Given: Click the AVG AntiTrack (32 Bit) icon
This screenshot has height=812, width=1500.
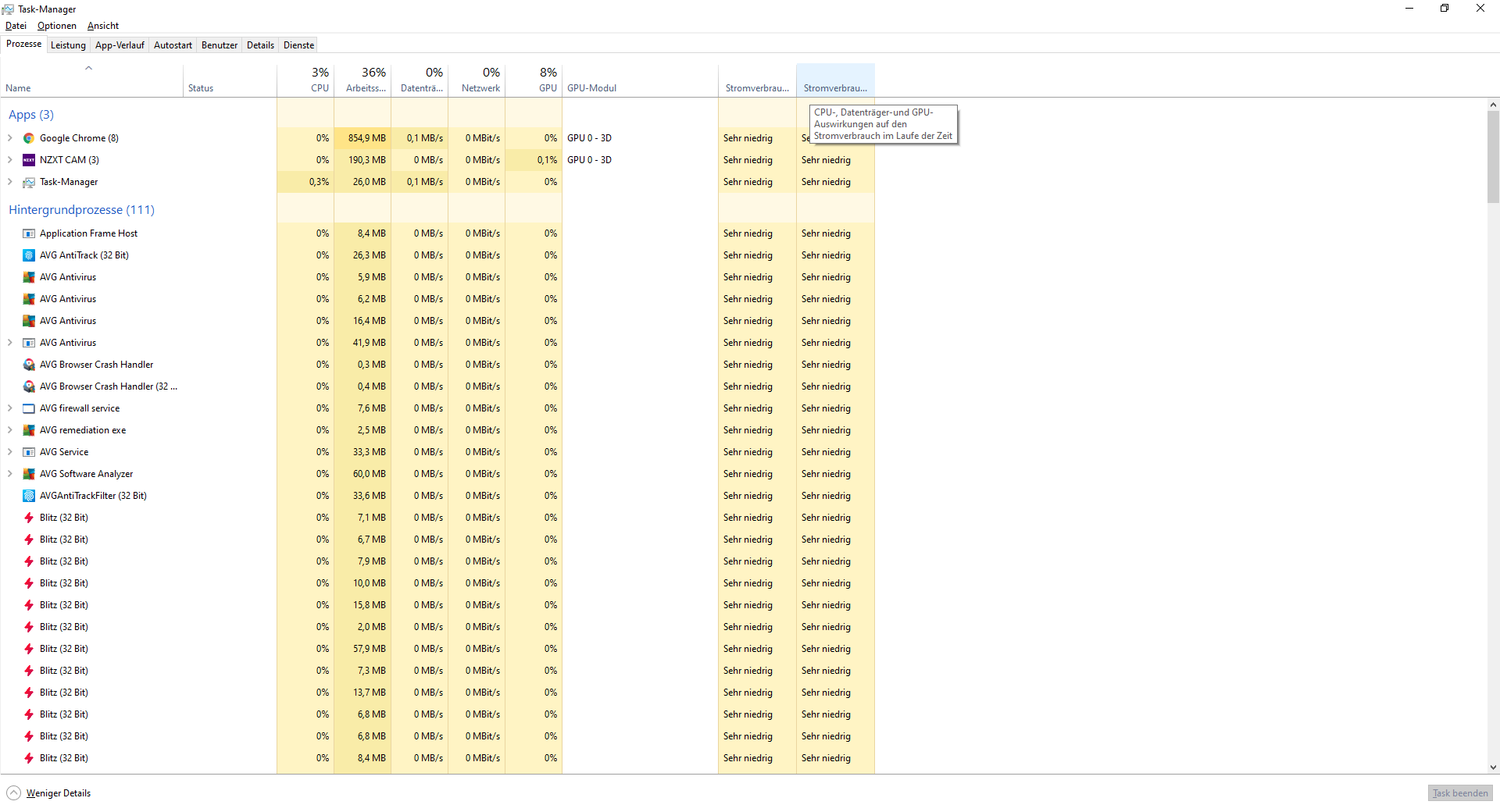Looking at the screenshot, I should 29,255.
